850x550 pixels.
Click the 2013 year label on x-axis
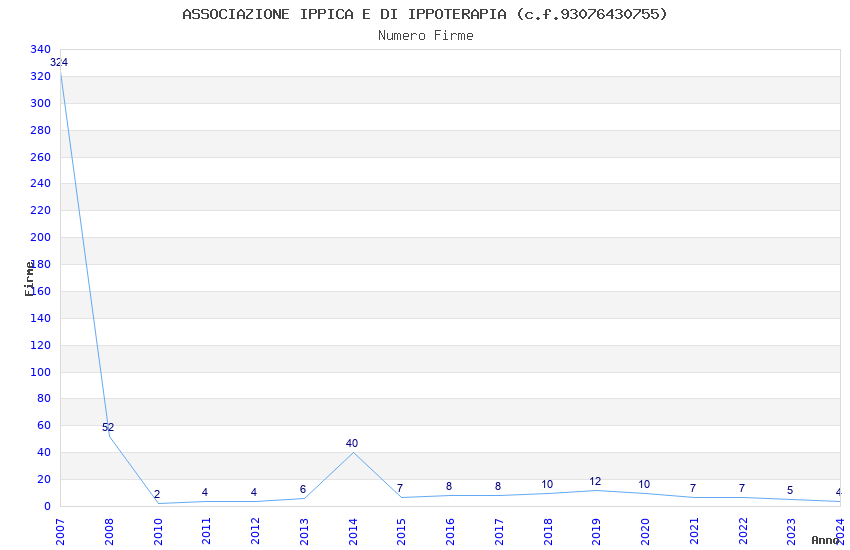click(304, 531)
